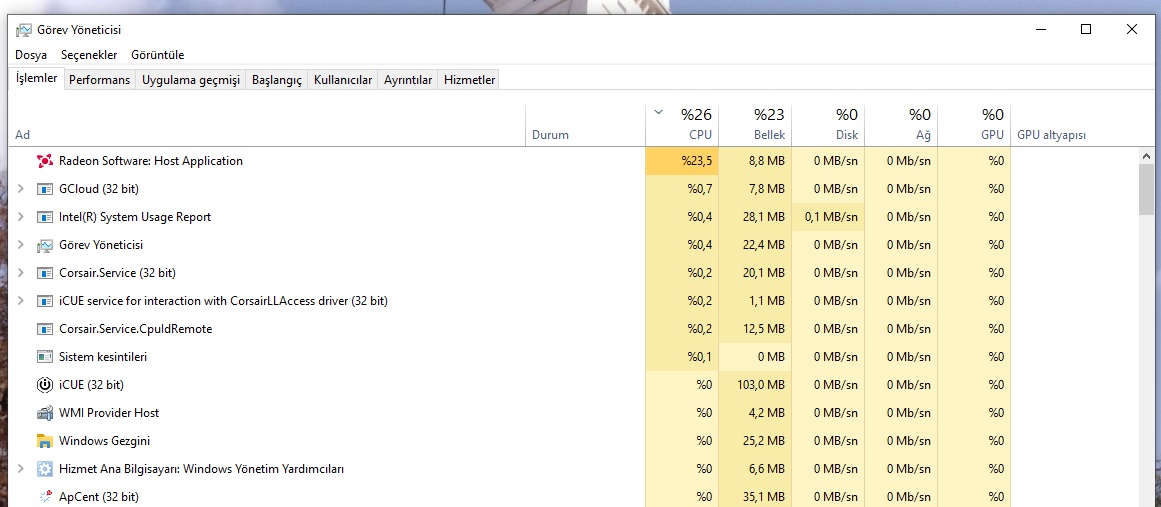Click the WMI Provider Host icon
The image size is (1161, 507).
pos(44,413)
